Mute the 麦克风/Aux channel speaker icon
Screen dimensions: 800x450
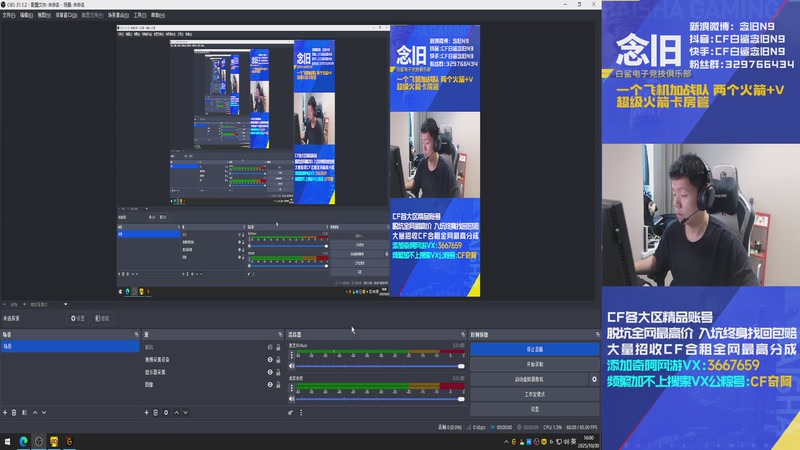pos(292,366)
